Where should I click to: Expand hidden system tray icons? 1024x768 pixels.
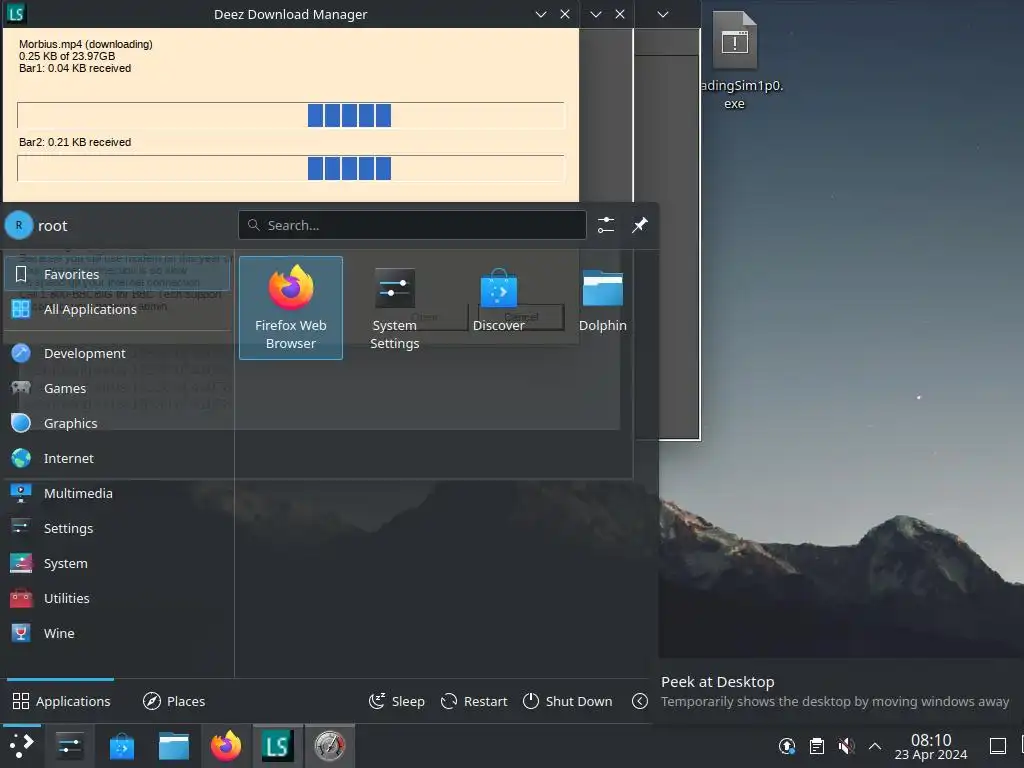click(875, 746)
